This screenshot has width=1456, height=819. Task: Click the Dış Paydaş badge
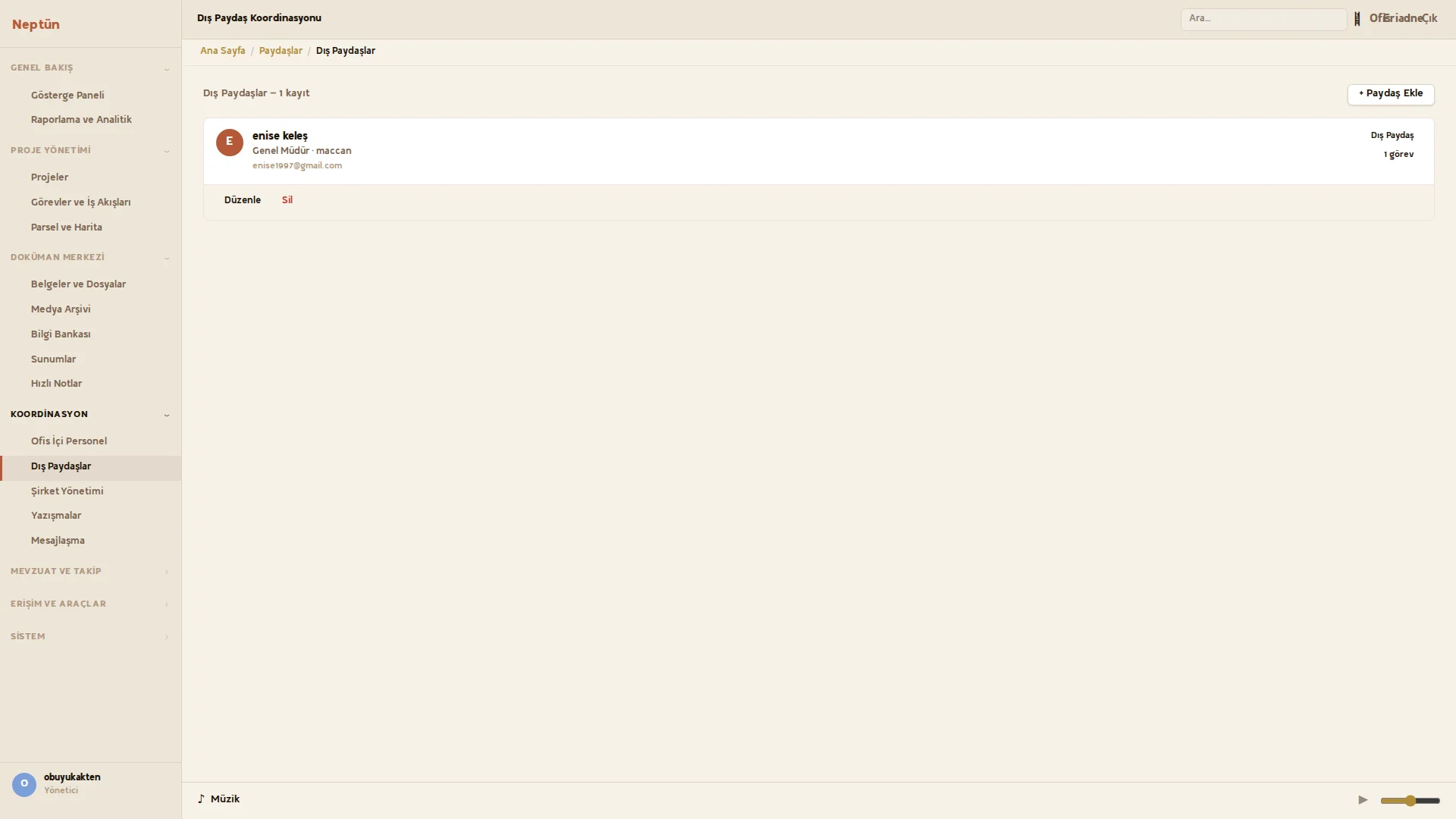pos(1392,136)
